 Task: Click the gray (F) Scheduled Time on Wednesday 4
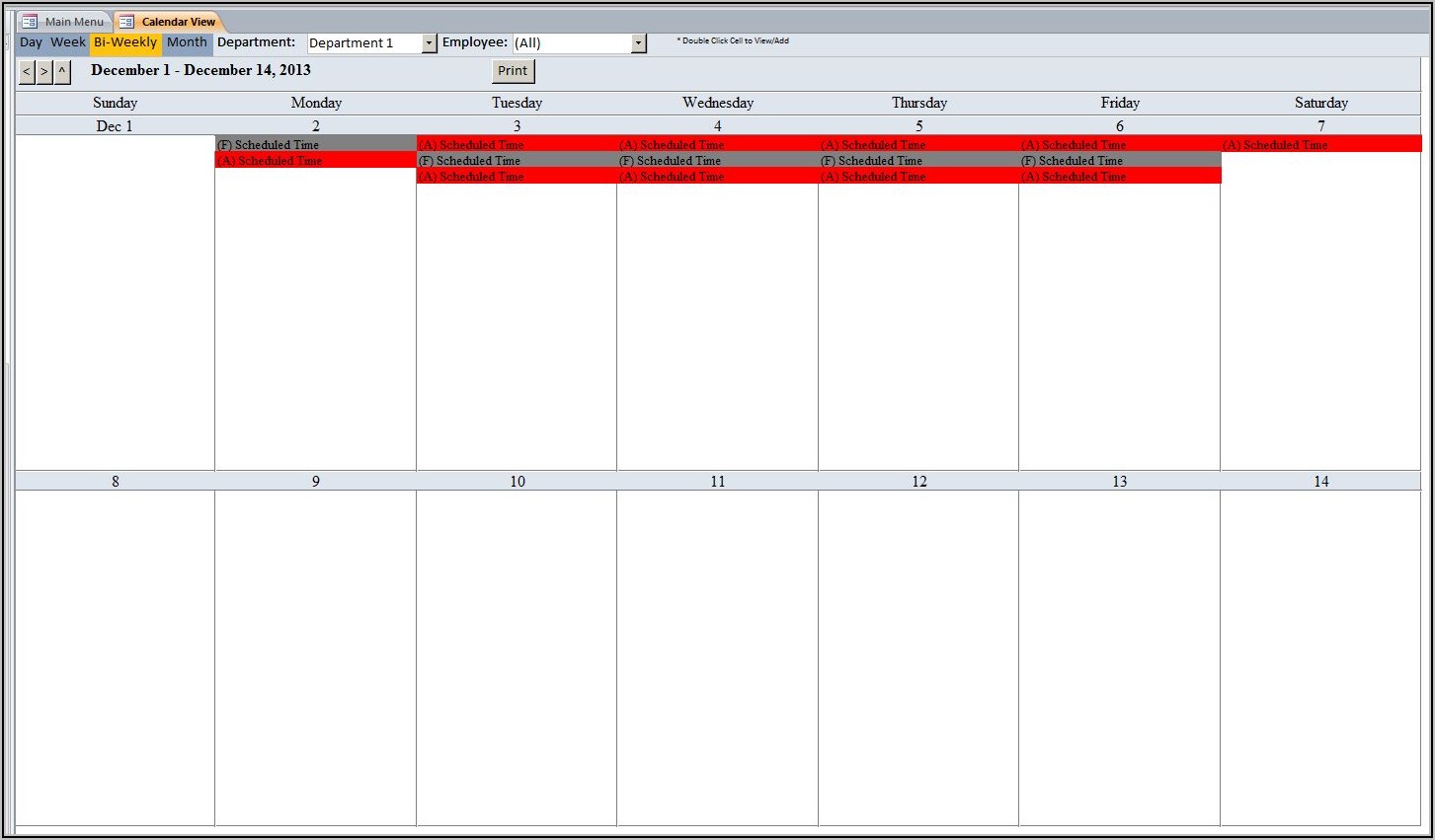tap(717, 161)
